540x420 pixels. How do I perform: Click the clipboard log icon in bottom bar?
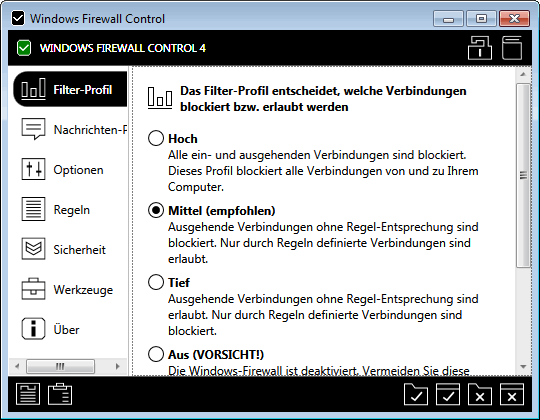(60, 394)
